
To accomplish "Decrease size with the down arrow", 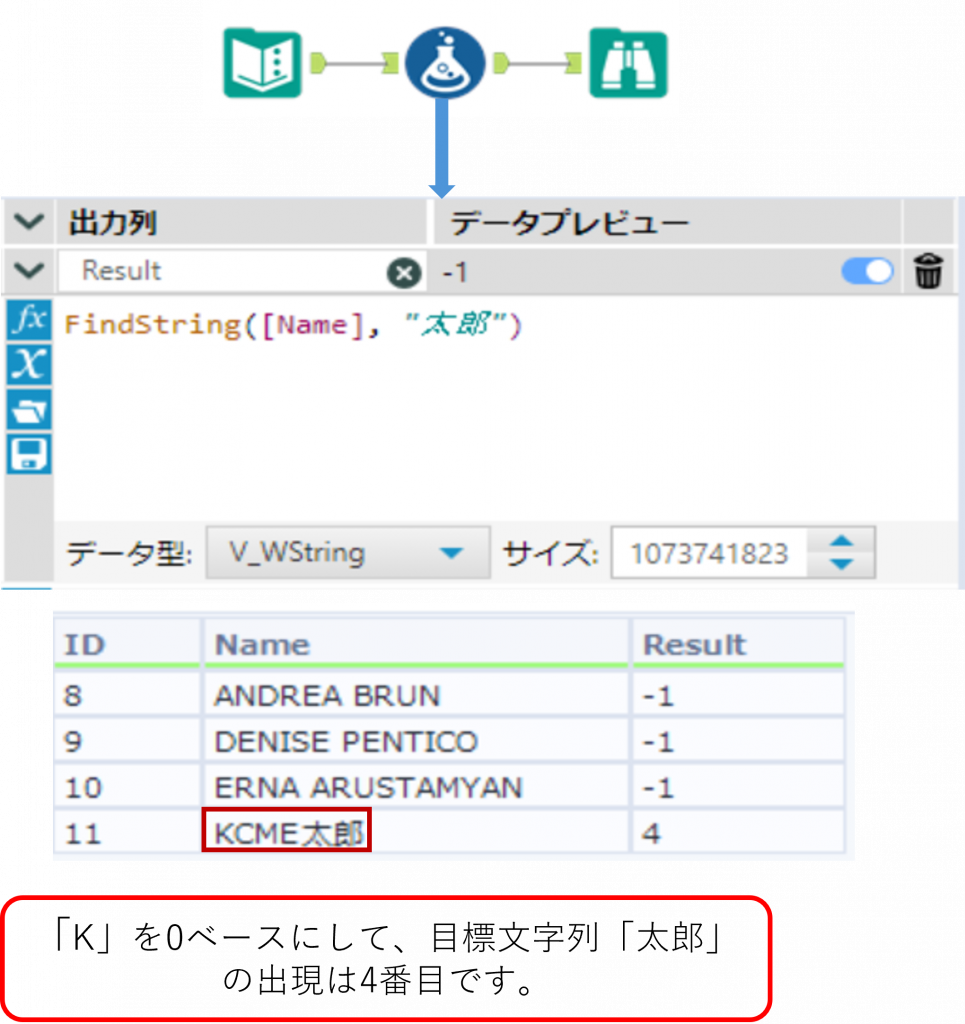I will click(843, 565).
